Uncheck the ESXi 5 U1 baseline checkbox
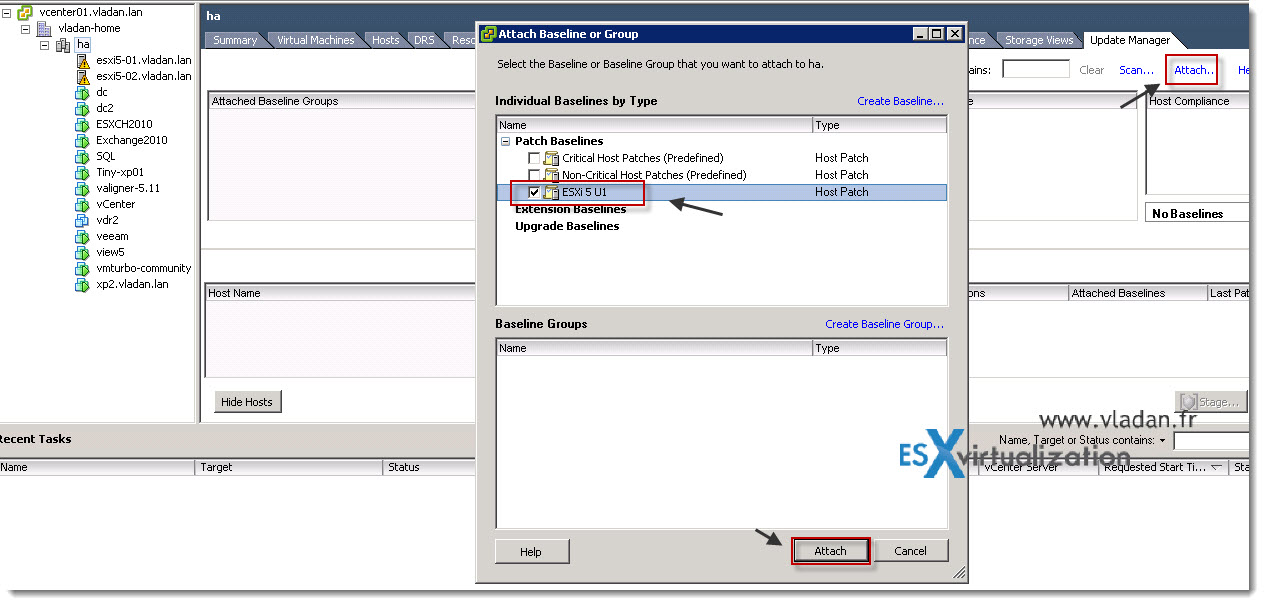Image resolution: width=1264 pixels, height=605 pixels. pyautogui.click(x=534, y=192)
